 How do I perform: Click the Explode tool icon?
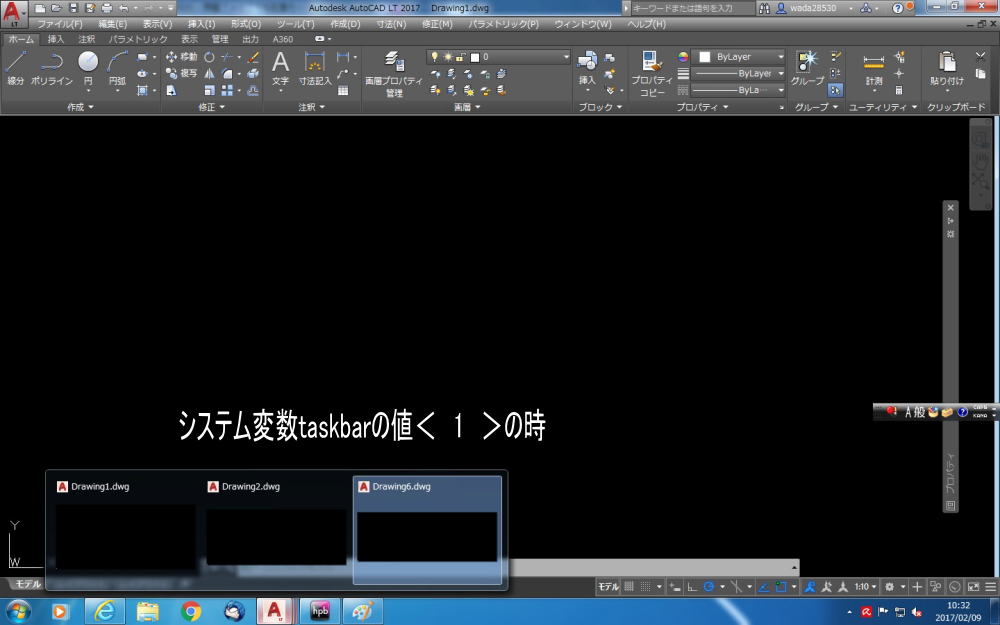(253, 73)
